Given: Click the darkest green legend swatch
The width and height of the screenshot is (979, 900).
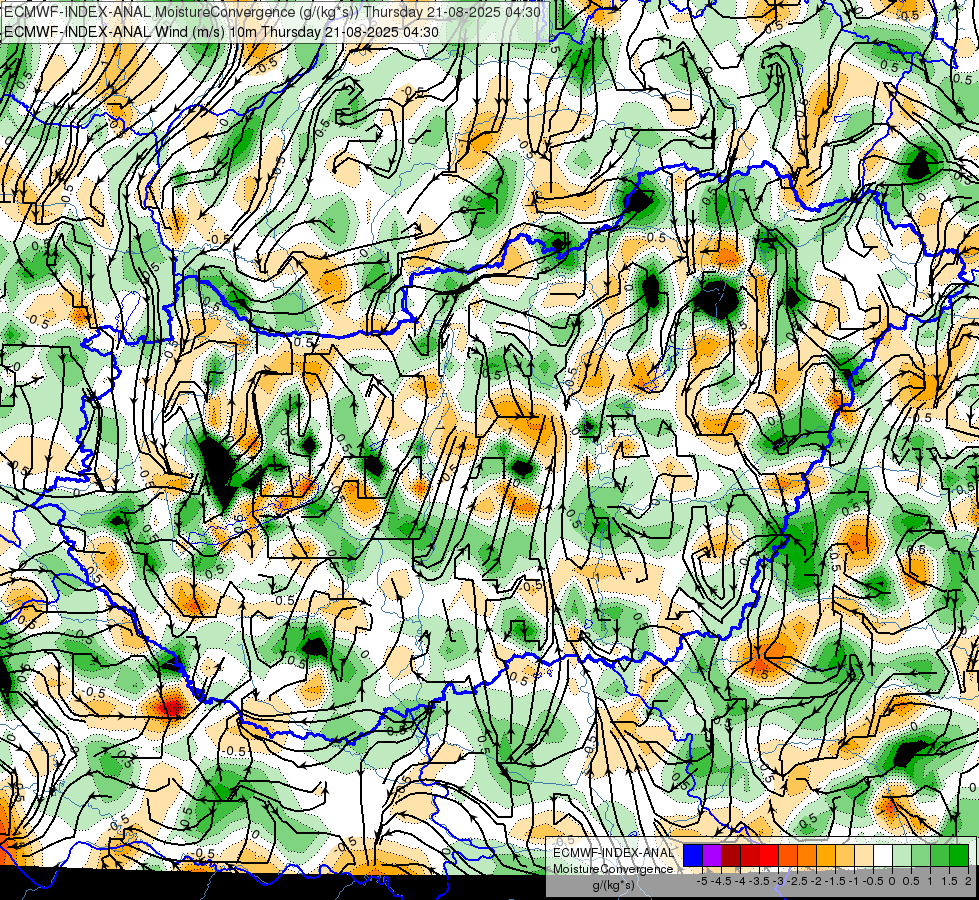Looking at the screenshot, I should pyautogui.click(x=959, y=856).
